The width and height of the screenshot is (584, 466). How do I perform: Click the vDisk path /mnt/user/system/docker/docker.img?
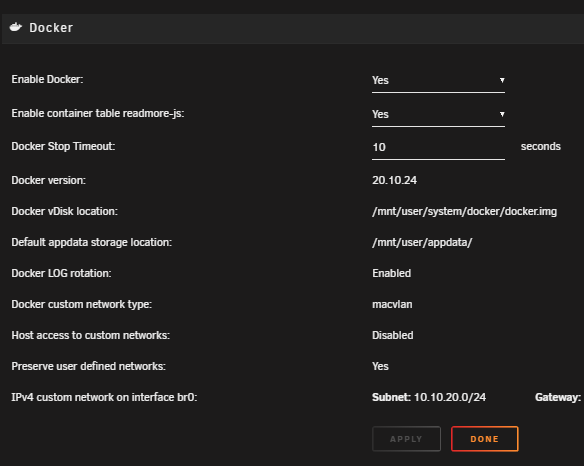[464, 212]
